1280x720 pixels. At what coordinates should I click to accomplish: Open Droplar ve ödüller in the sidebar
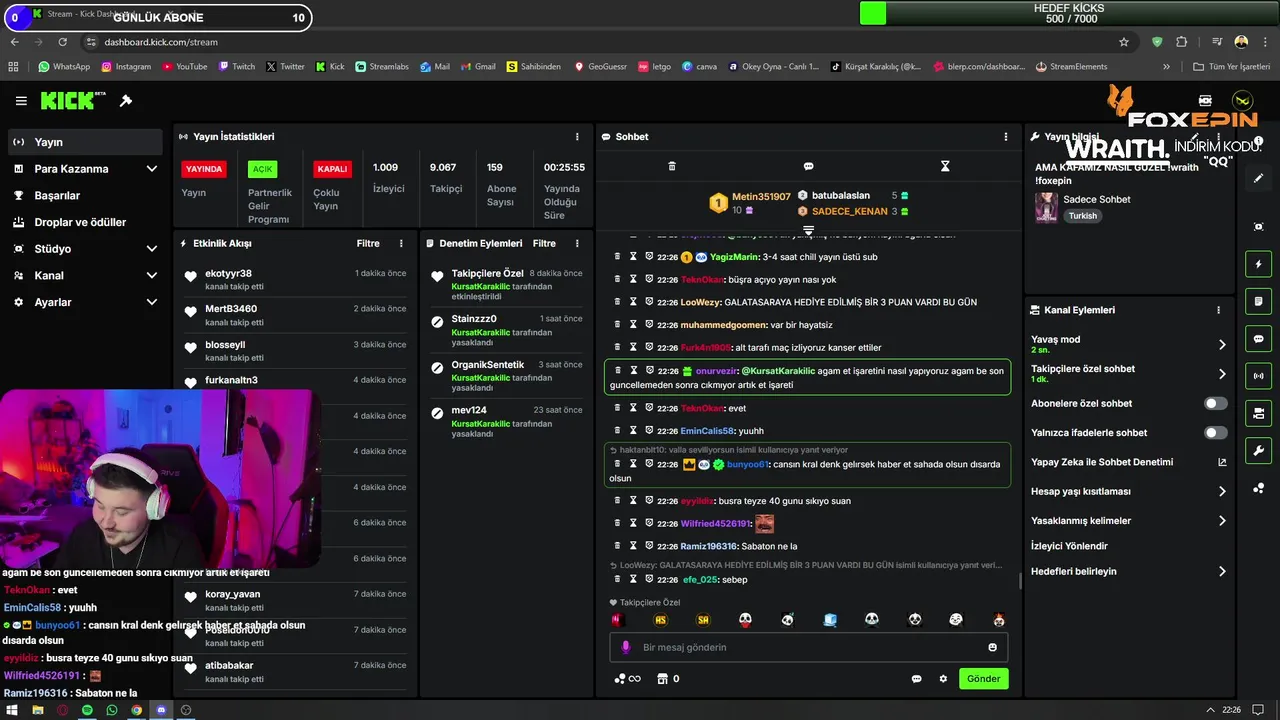85,222
